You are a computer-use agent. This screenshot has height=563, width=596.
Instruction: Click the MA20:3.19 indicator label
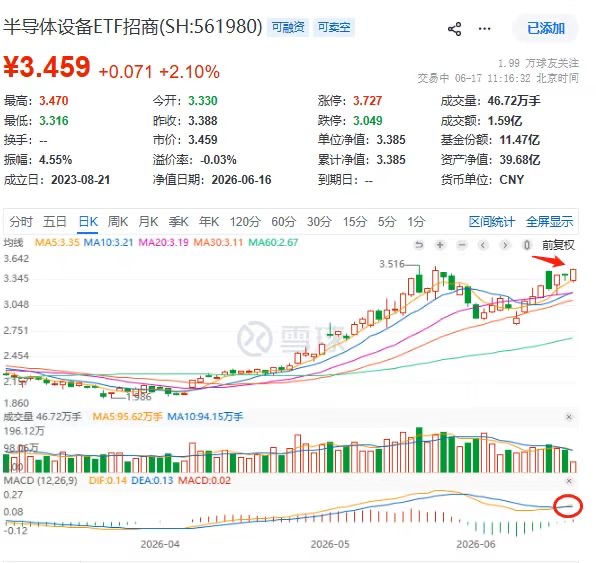[163, 242]
